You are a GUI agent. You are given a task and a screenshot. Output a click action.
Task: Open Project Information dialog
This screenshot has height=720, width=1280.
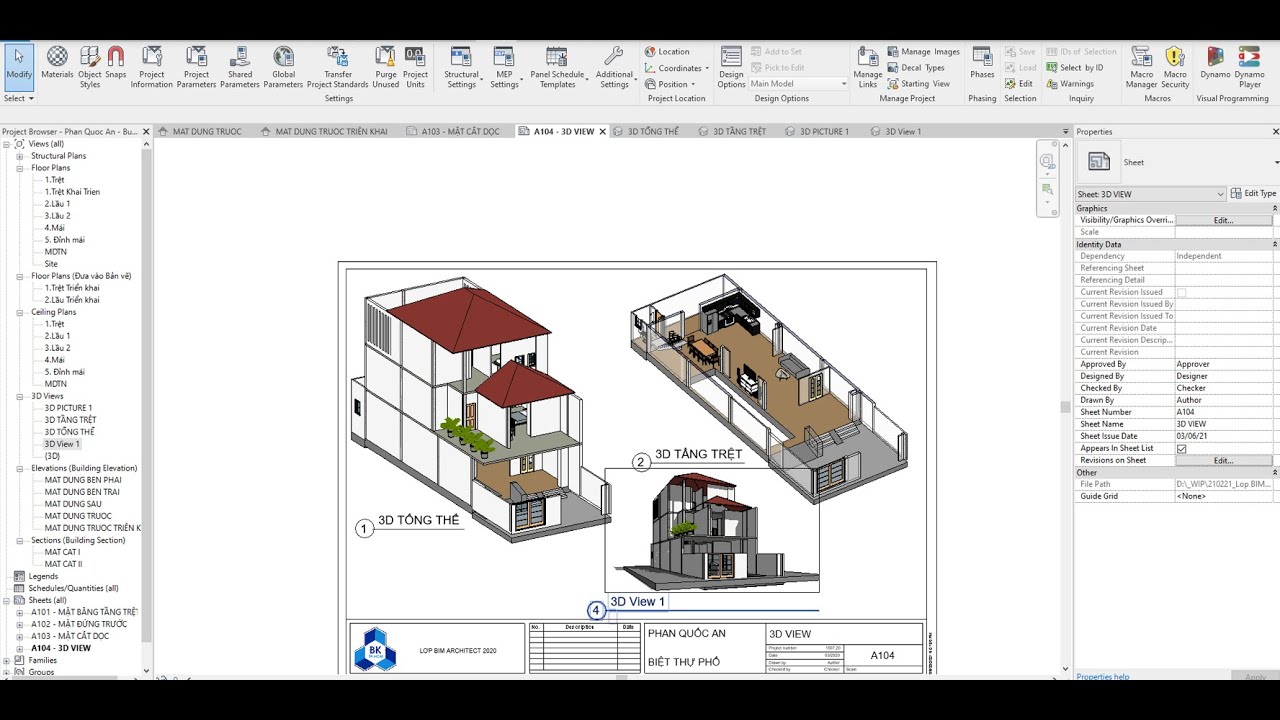tap(152, 66)
